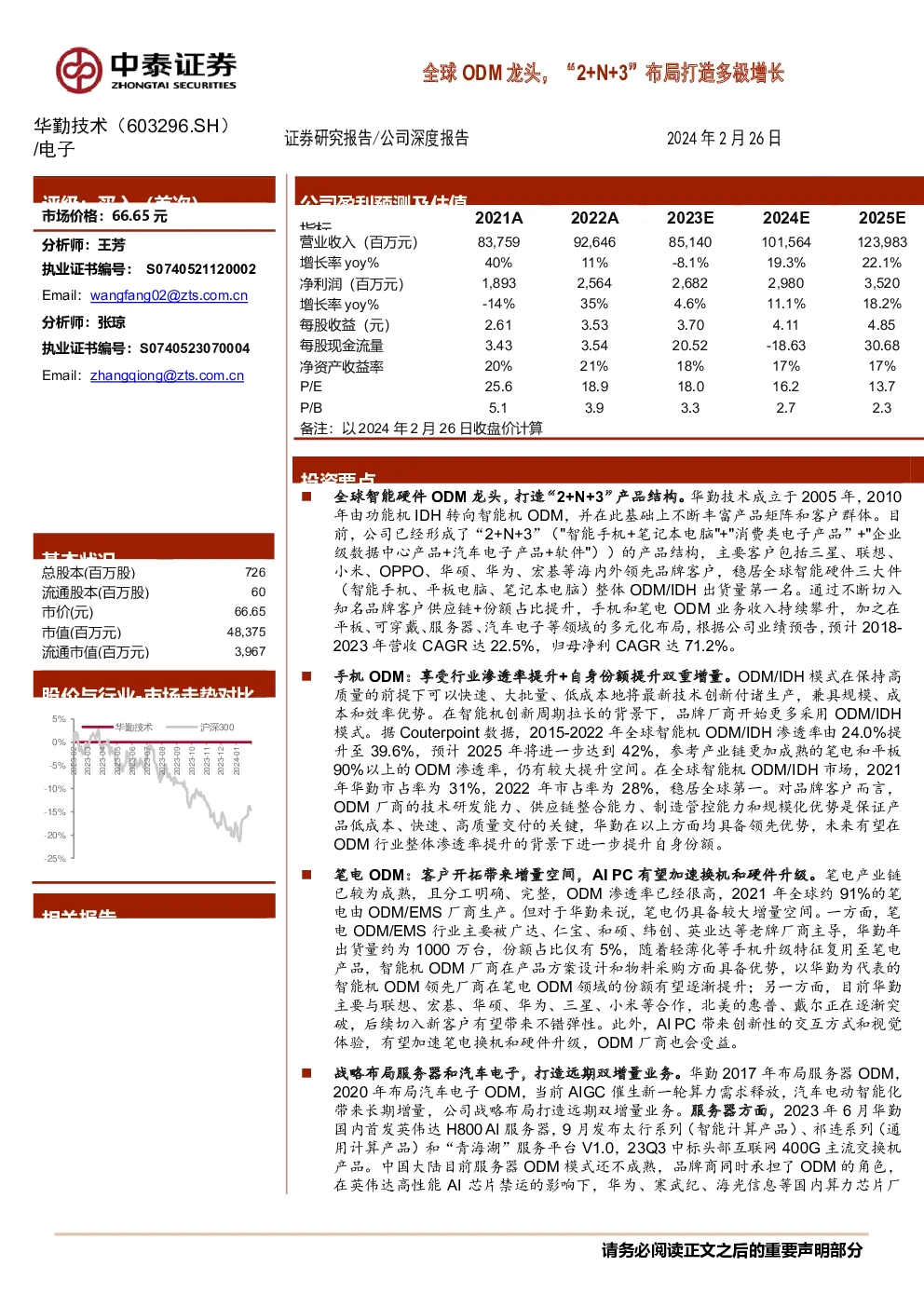
Task: Click revenue value 83,759
Action: 498,242
